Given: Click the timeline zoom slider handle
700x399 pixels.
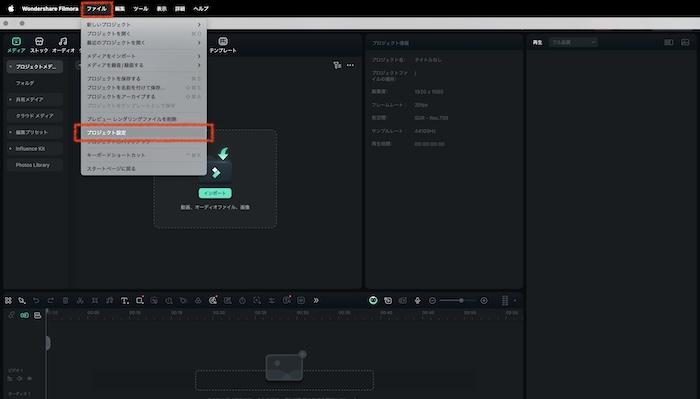Looking at the screenshot, I should [x=461, y=301].
